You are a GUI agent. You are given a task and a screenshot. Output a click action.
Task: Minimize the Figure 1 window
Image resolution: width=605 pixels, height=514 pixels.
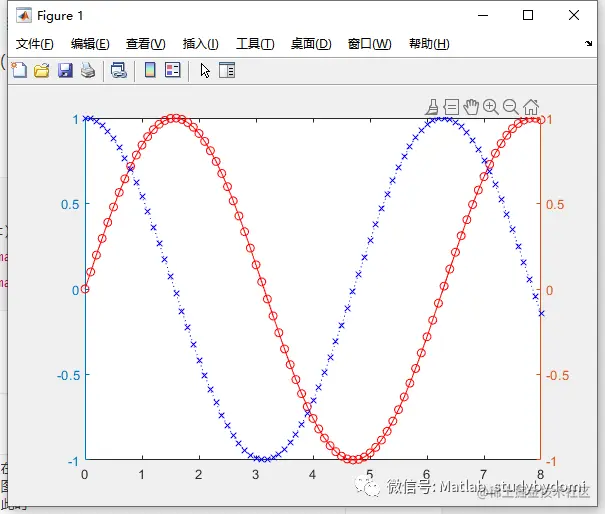(x=483, y=15)
